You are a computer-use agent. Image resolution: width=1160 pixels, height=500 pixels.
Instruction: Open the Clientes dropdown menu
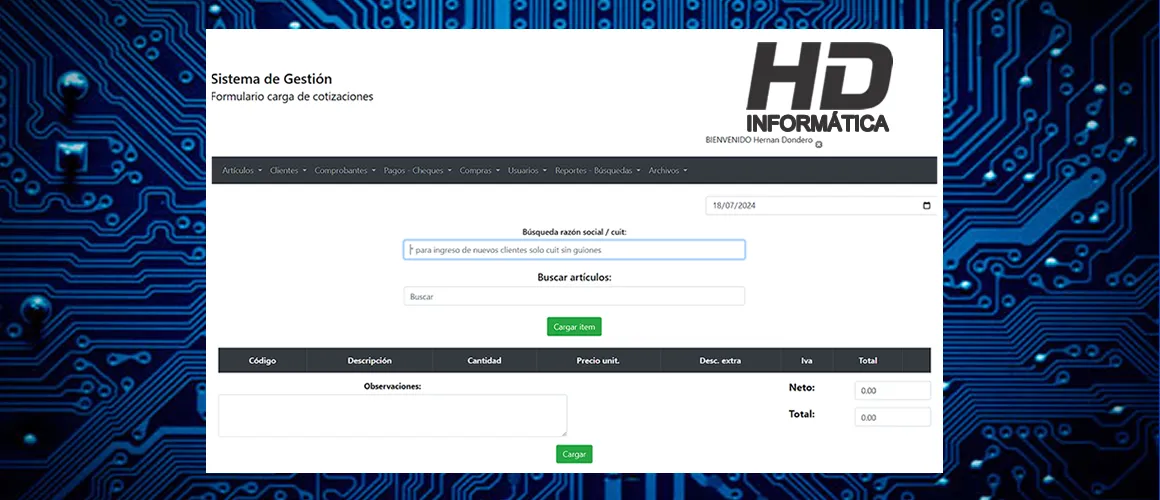pyautogui.click(x=288, y=171)
